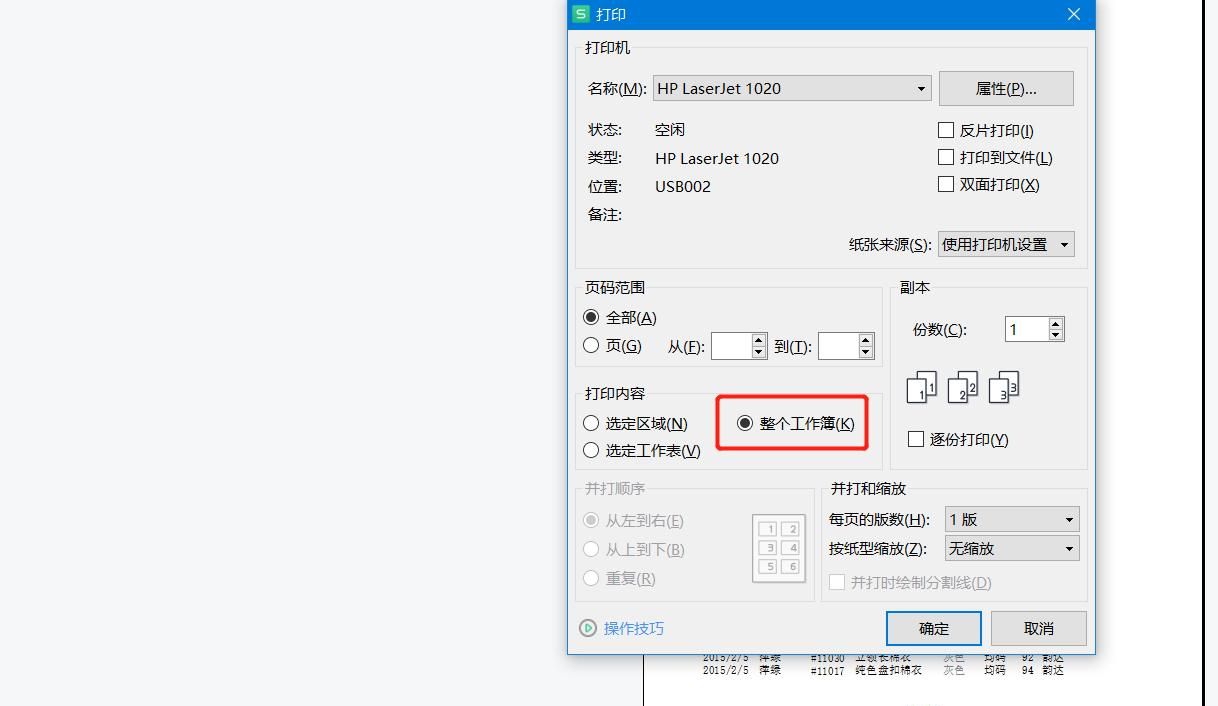The height and width of the screenshot is (706, 1218).
Task: Enable the 反片打印 checkbox
Action: coord(945,129)
